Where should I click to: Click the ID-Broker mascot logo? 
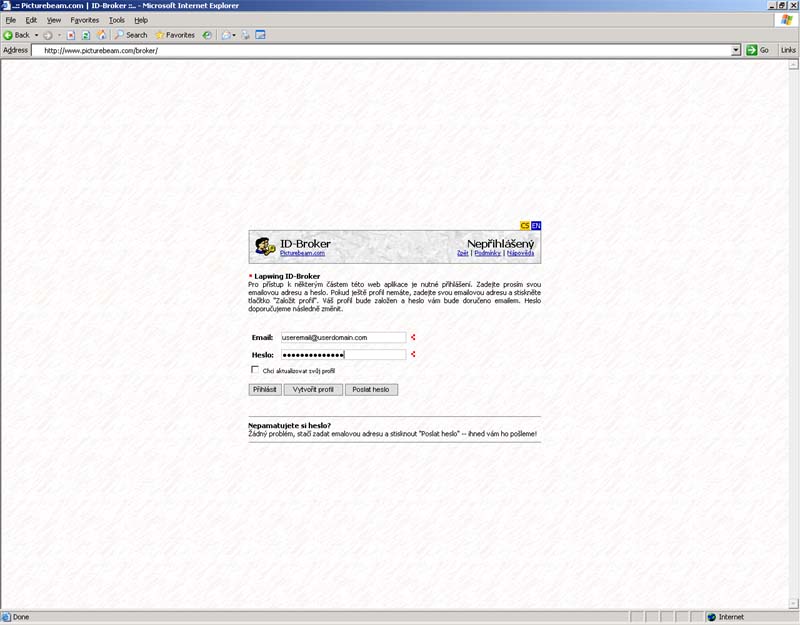(x=264, y=247)
